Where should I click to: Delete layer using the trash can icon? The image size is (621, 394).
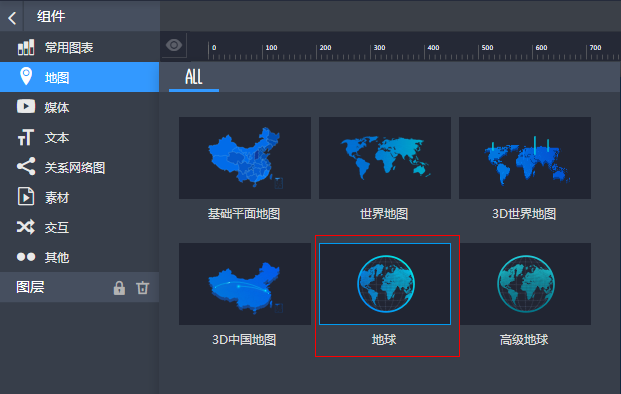143,288
